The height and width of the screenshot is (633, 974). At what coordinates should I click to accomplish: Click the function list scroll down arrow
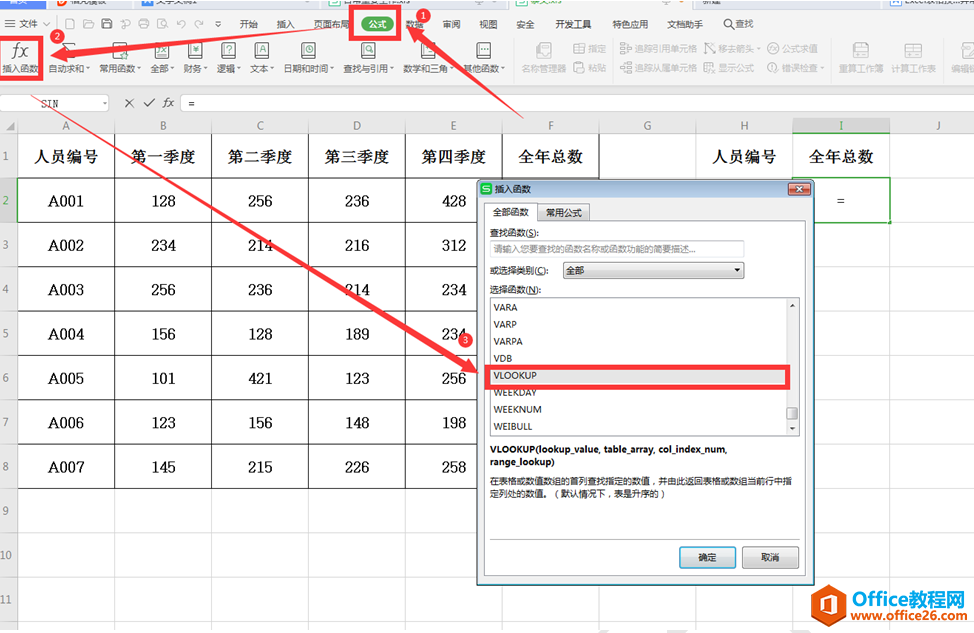click(x=792, y=429)
